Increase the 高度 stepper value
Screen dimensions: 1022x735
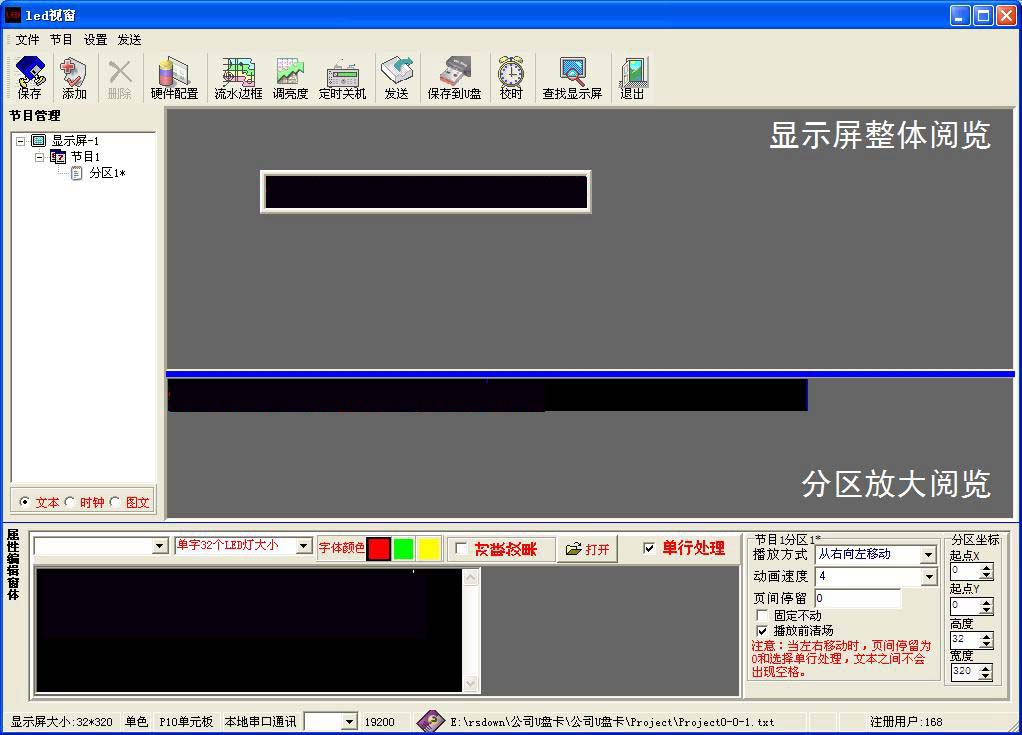987,636
